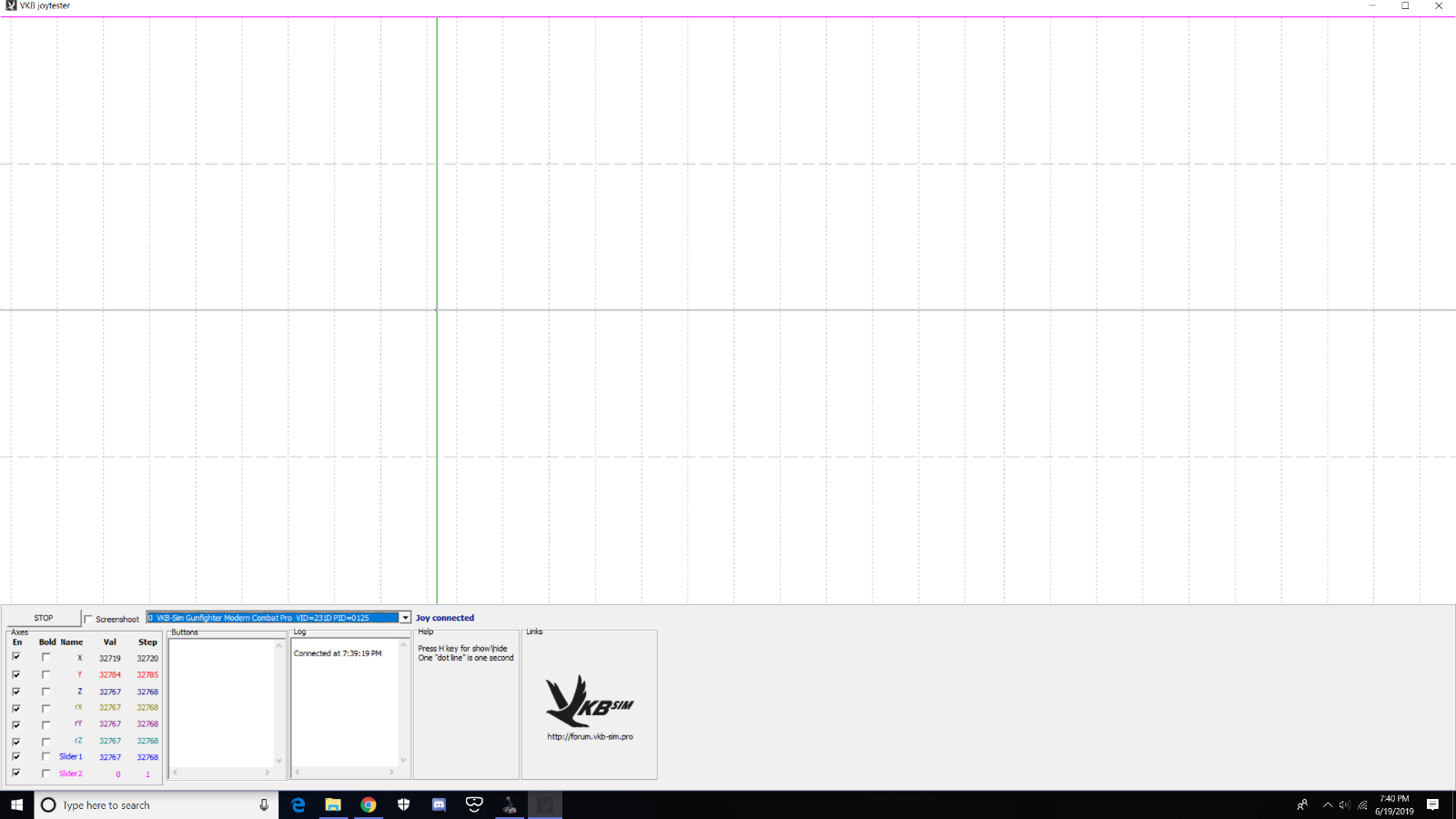
Task: Open Windows Security shield in taskbar
Action: [404, 804]
